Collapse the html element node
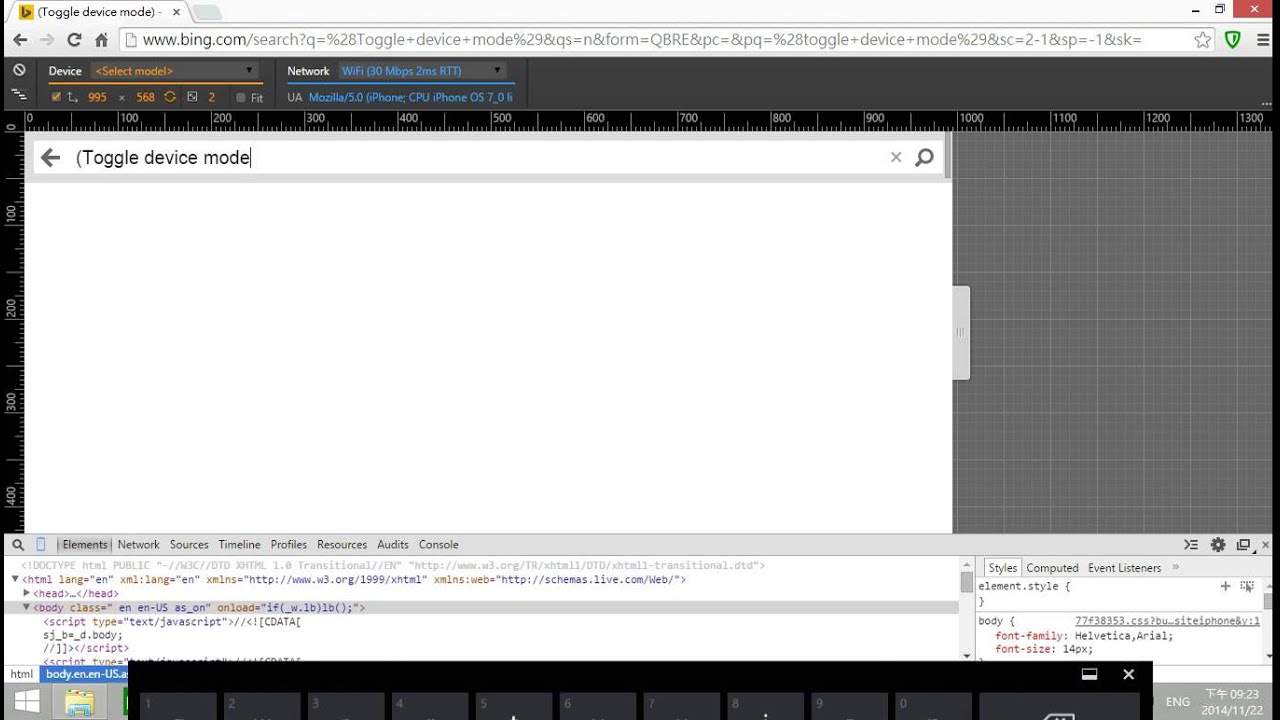The image size is (1280, 720). [x=15, y=579]
